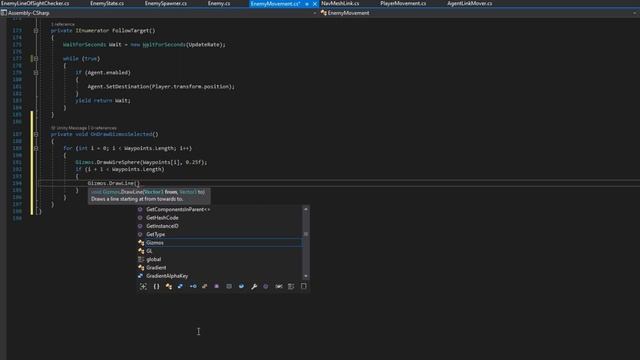640x360 pixels.
Task: Click on Gizmos.DrawWireSphere code line
Action: [x=141, y=162]
